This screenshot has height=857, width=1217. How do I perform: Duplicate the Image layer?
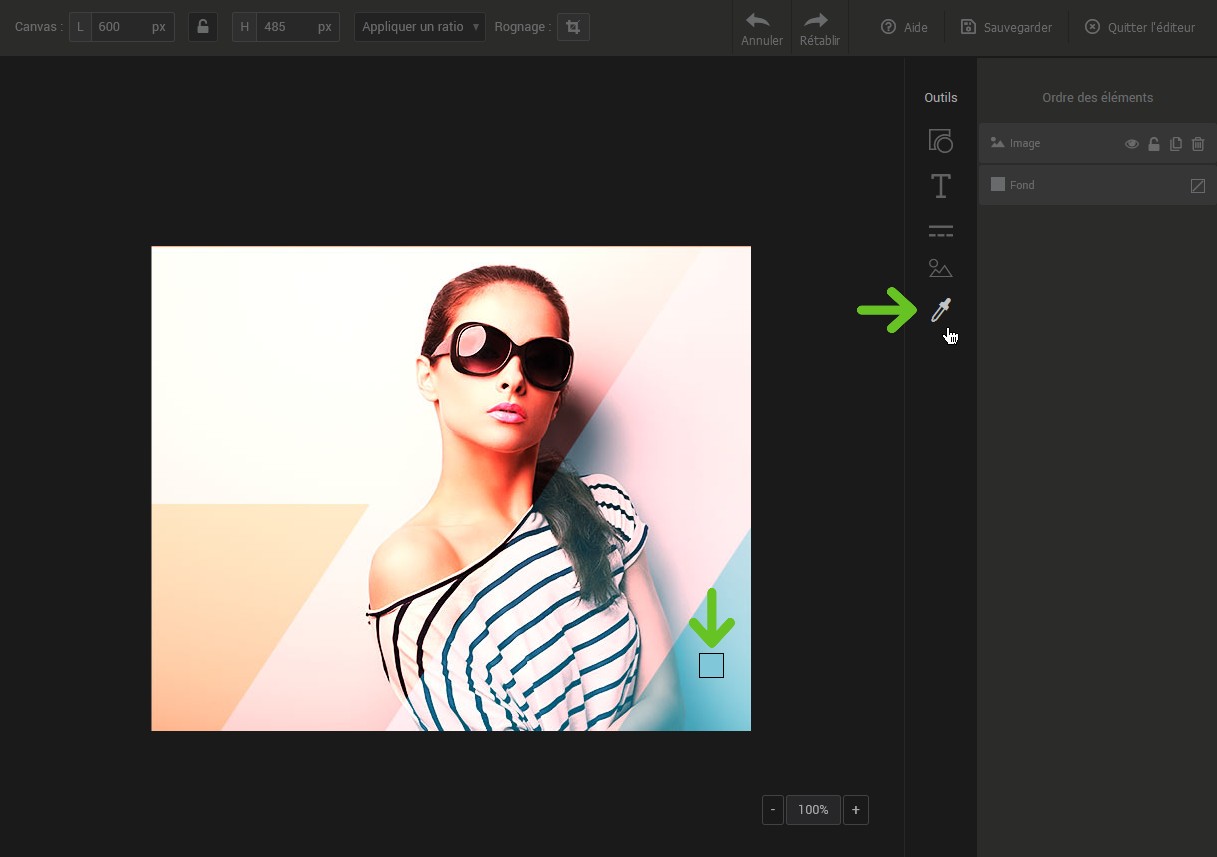tap(1176, 144)
